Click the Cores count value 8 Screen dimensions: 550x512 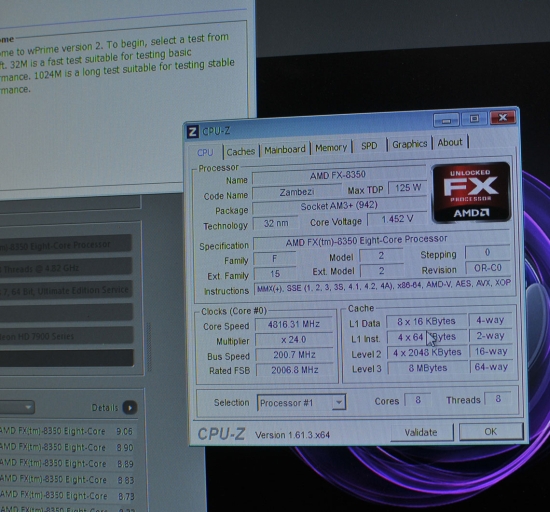click(x=418, y=400)
